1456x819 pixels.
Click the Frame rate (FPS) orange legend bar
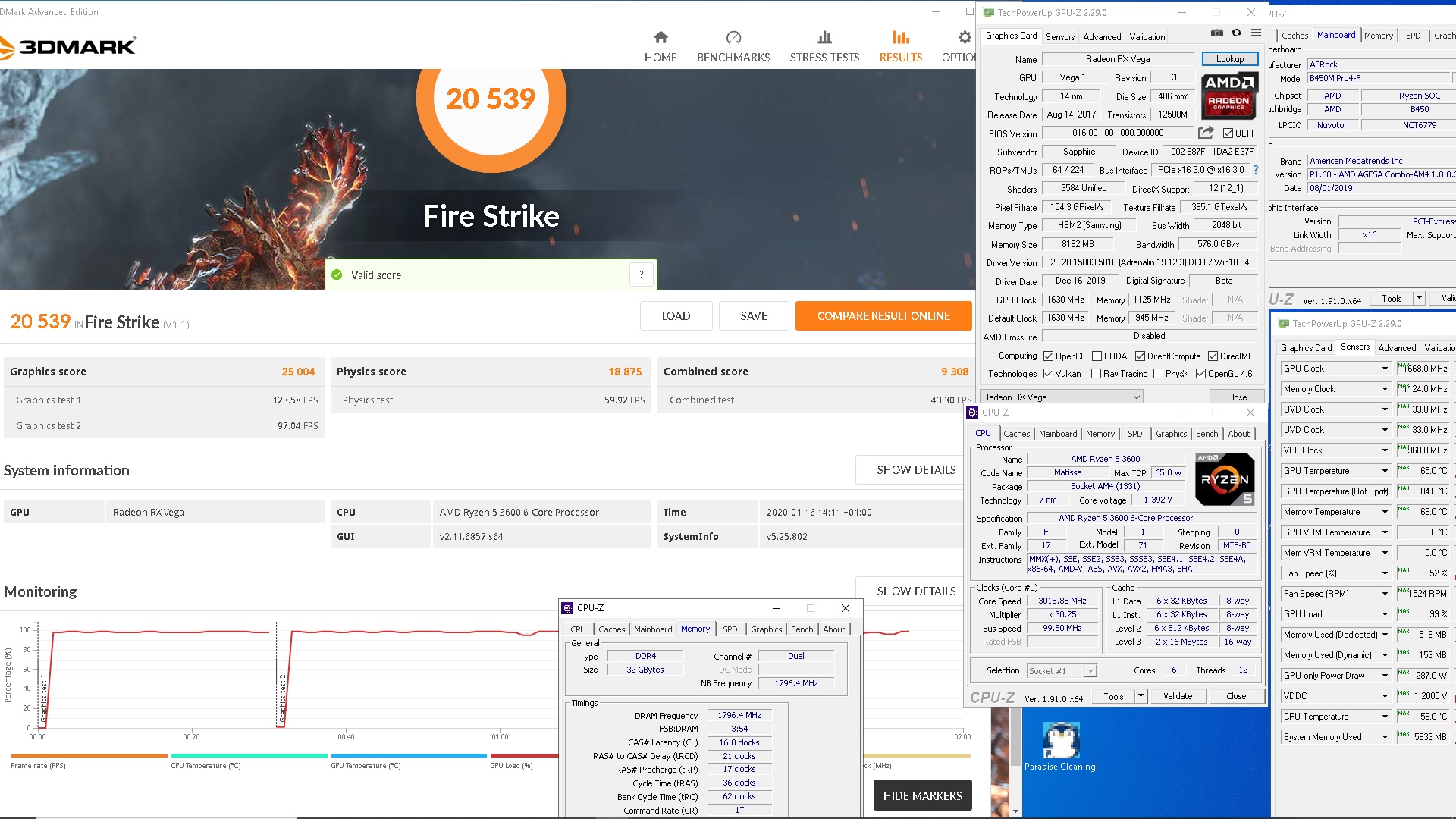point(89,755)
